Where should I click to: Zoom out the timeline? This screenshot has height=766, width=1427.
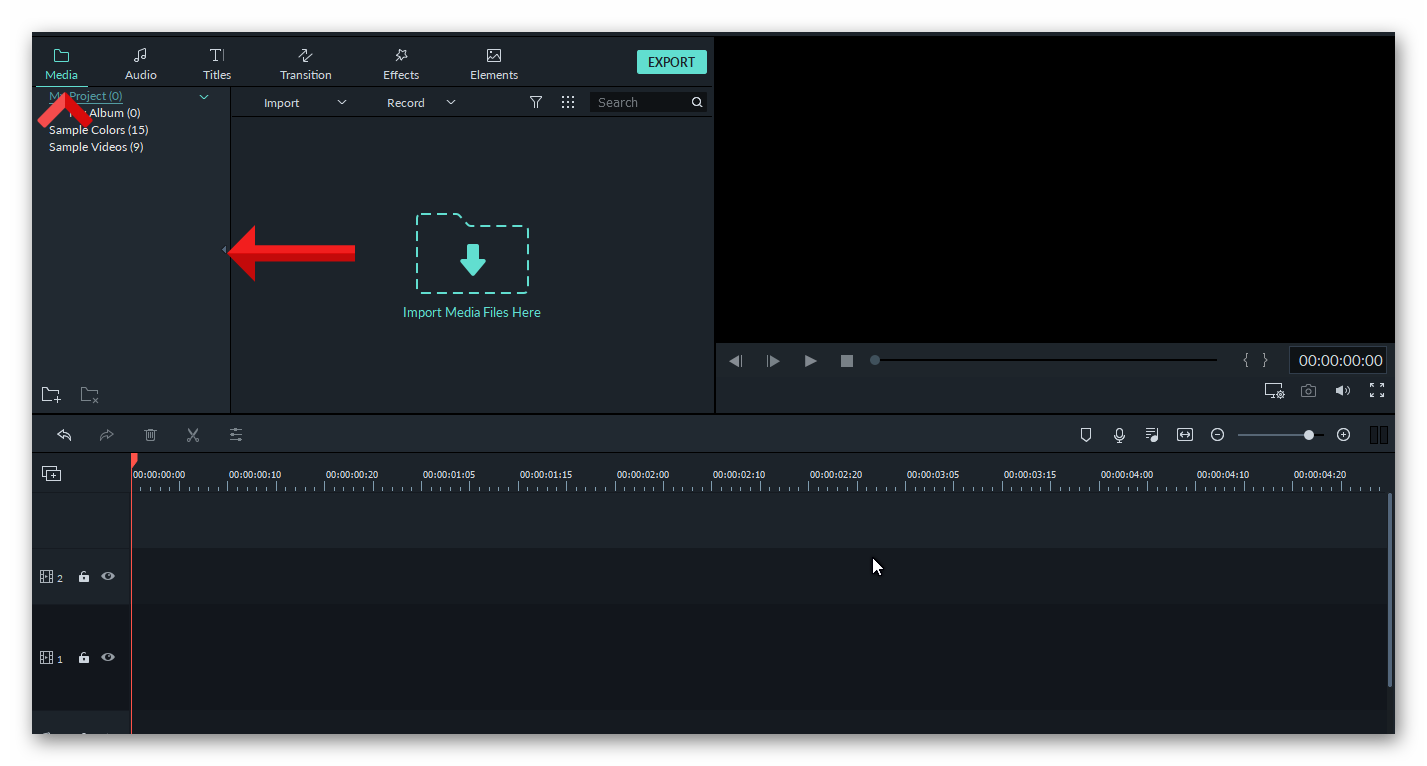pyautogui.click(x=1217, y=435)
